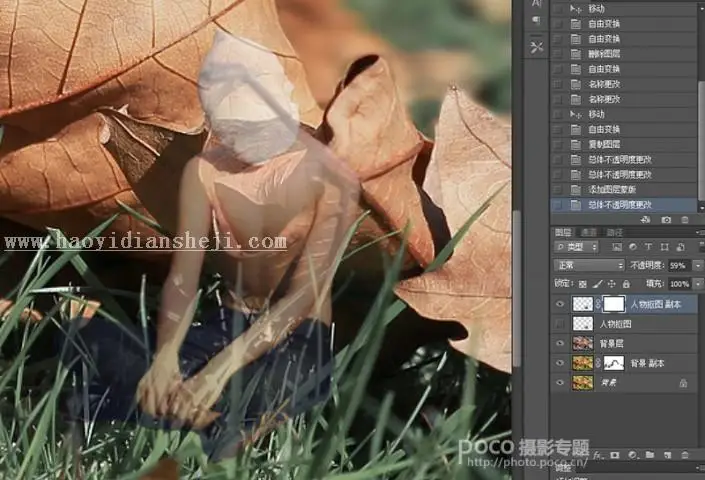Filter layers by type layers (T) icon
The width and height of the screenshot is (705, 480).
[x=648, y=247]
